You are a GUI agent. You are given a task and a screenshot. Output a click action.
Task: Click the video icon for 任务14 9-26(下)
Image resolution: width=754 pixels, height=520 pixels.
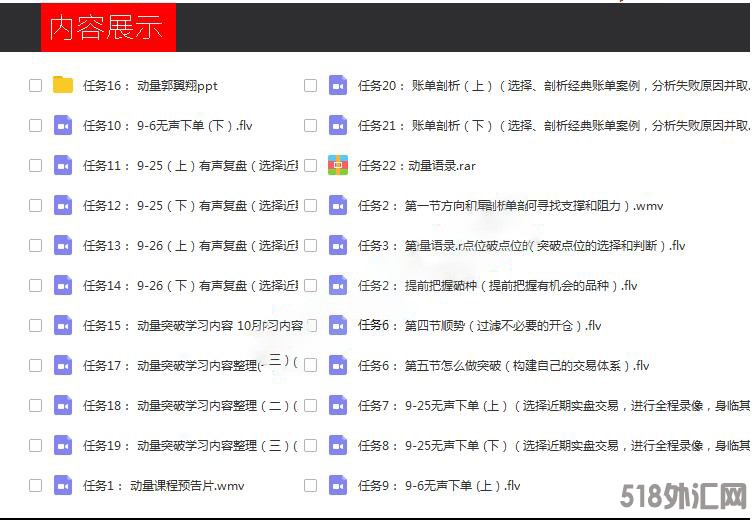tap(63, 285)
